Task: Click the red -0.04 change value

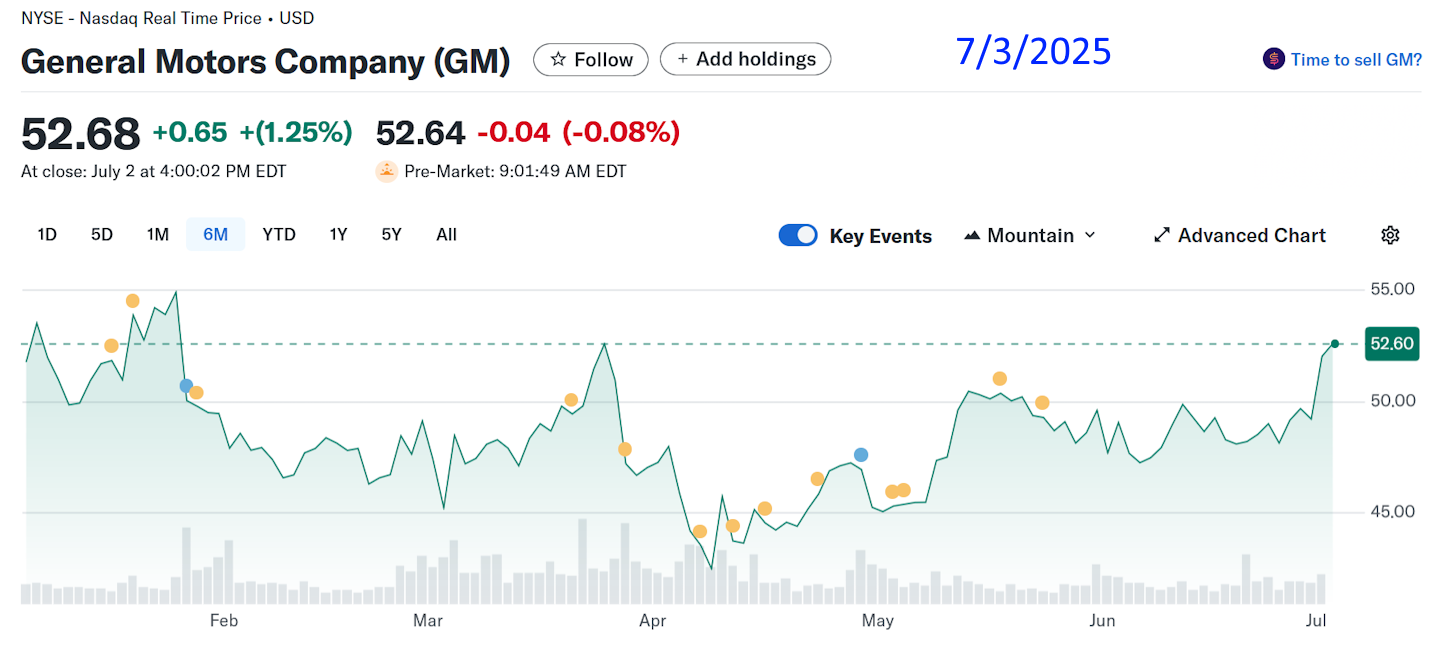Action: click(x=514, y=132)
